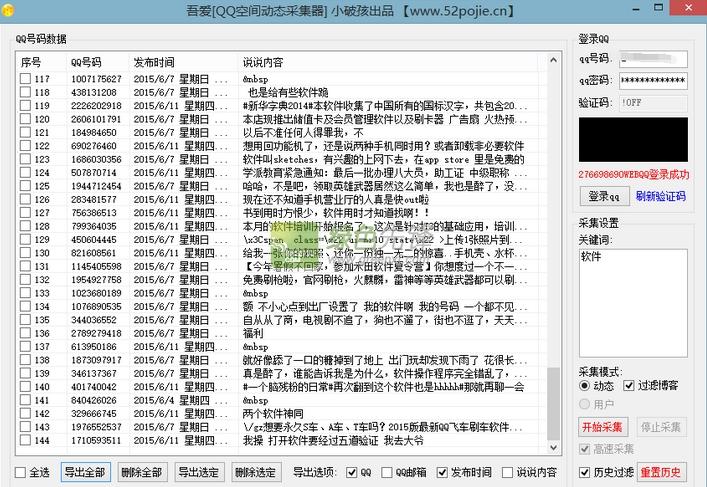Click the 导出全部 button
This screenshot has height=487, width=707.
85,472
